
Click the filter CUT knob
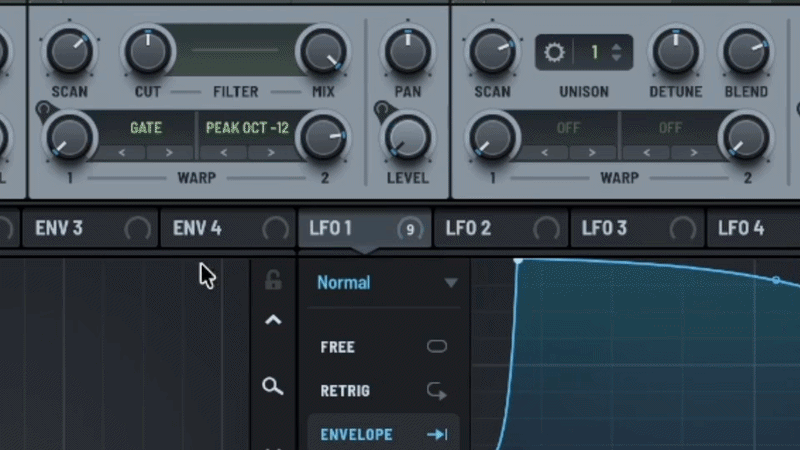[x=148, y=52]
